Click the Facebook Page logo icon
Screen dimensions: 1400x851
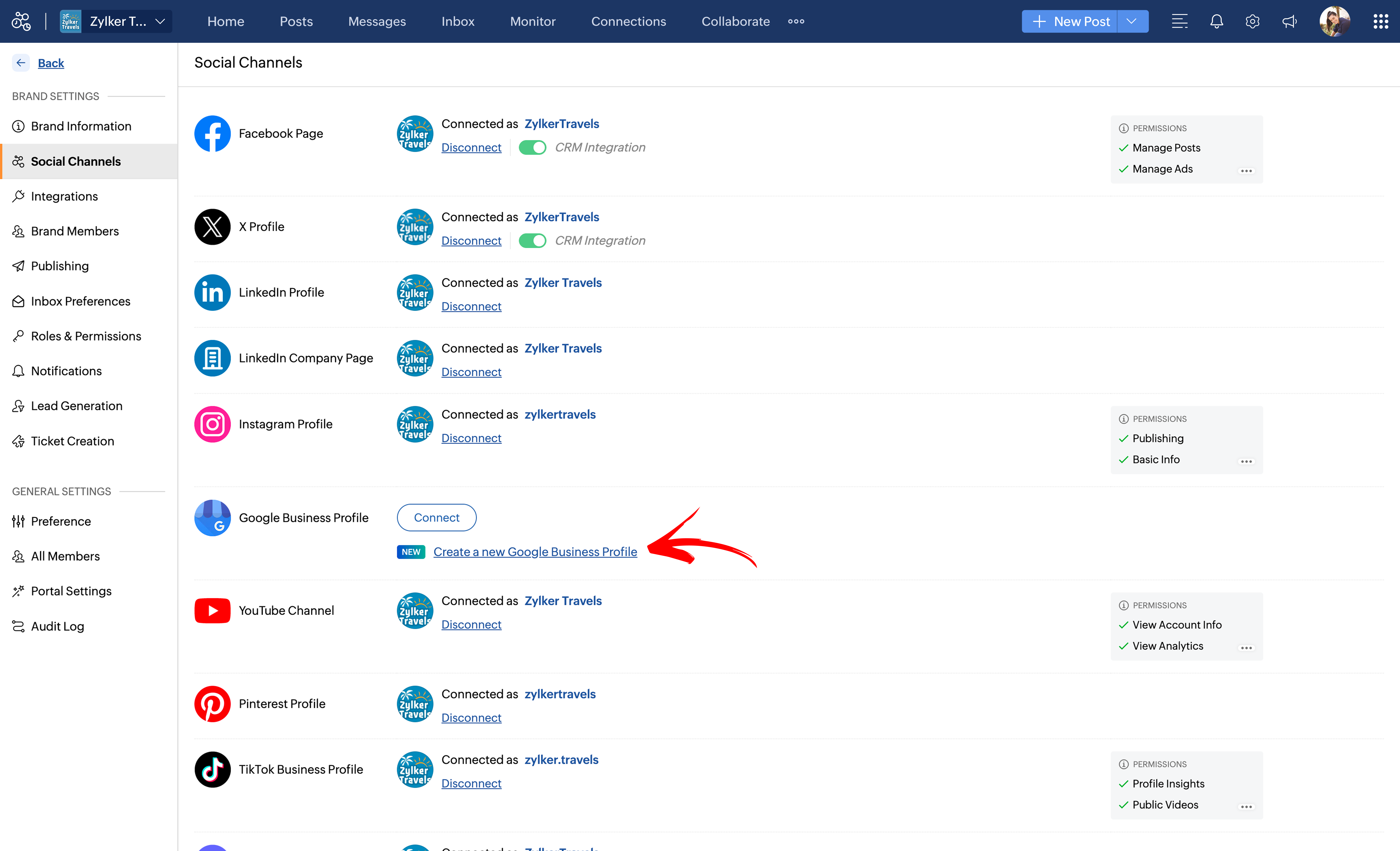212,133
